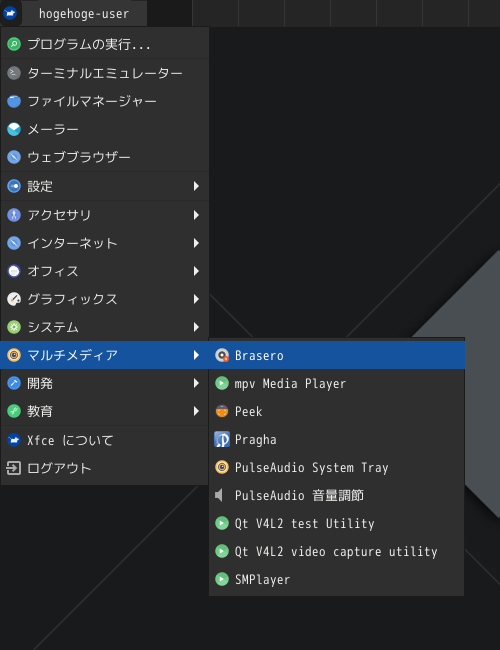The width and height of the screenshot is (500, 650).
Task: Expand the グラフィックス submenu arrow
Action: 196,299
